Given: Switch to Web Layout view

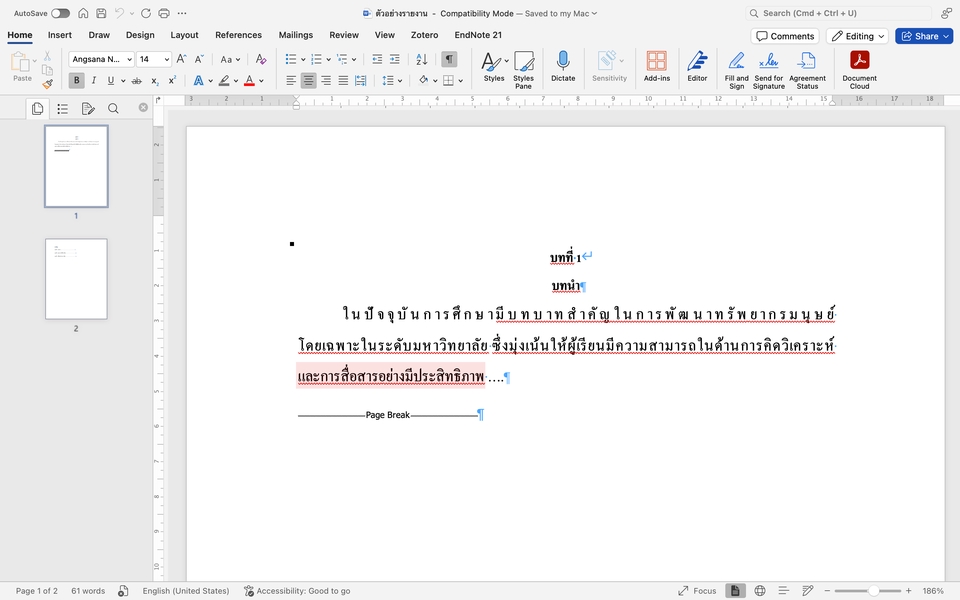Looking at the screenshot, I should tap(760, 591).
